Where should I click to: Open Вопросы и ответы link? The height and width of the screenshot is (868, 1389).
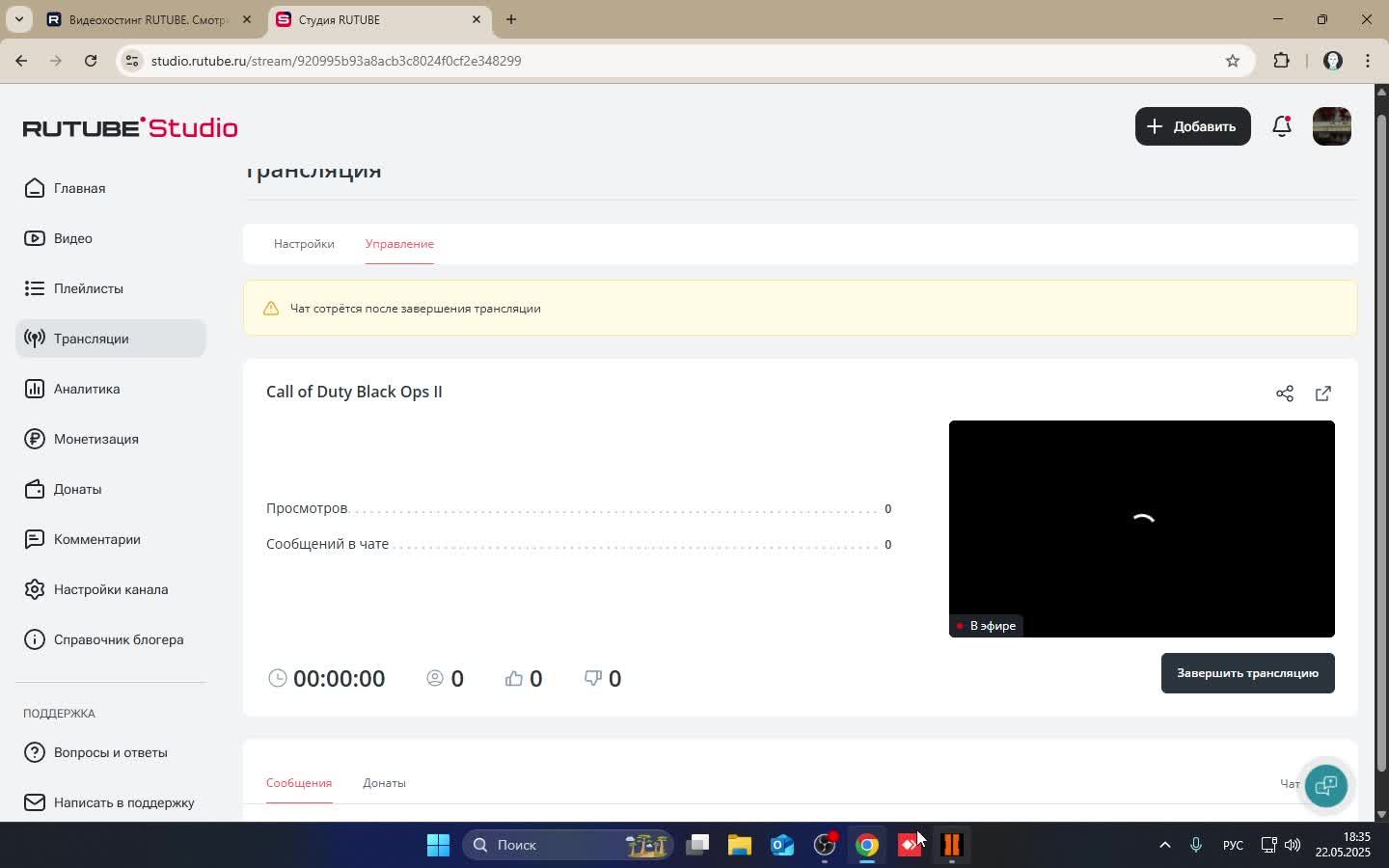(111, 752)
